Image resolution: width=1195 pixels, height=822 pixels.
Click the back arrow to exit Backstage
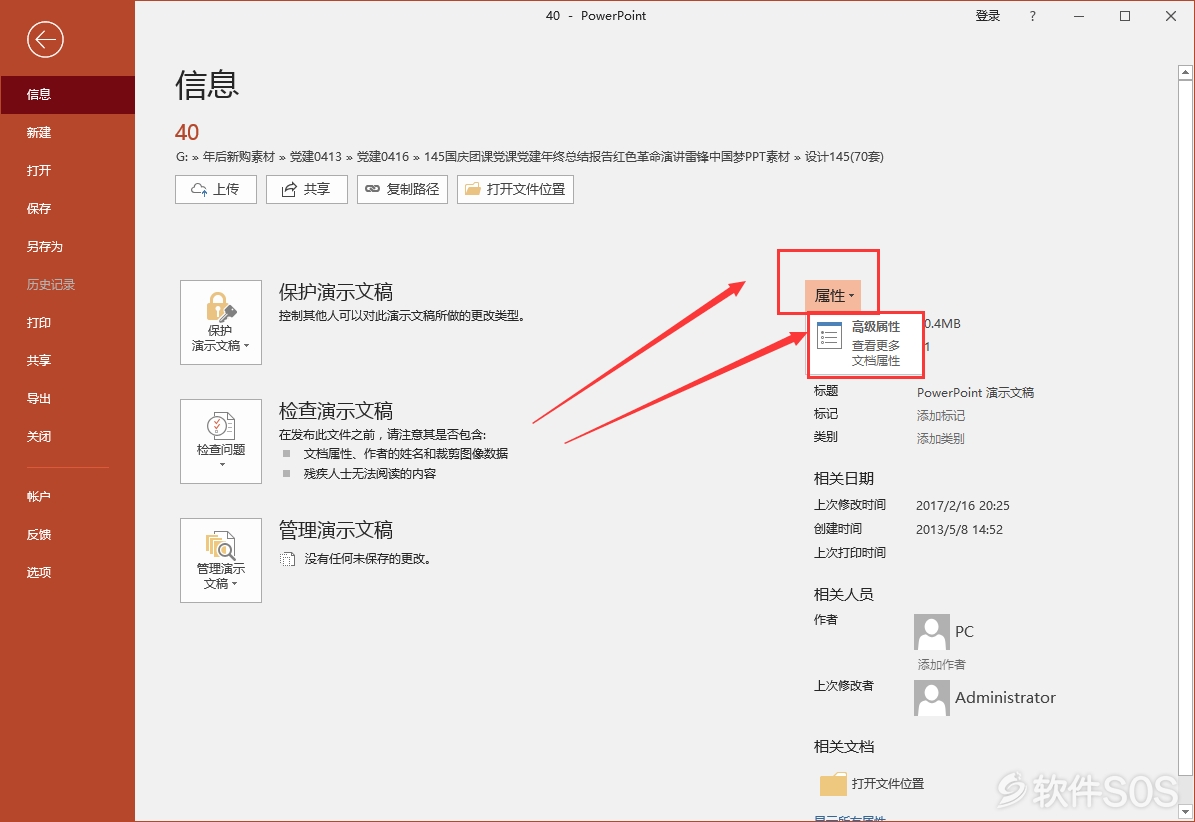[x=45, y=39]
